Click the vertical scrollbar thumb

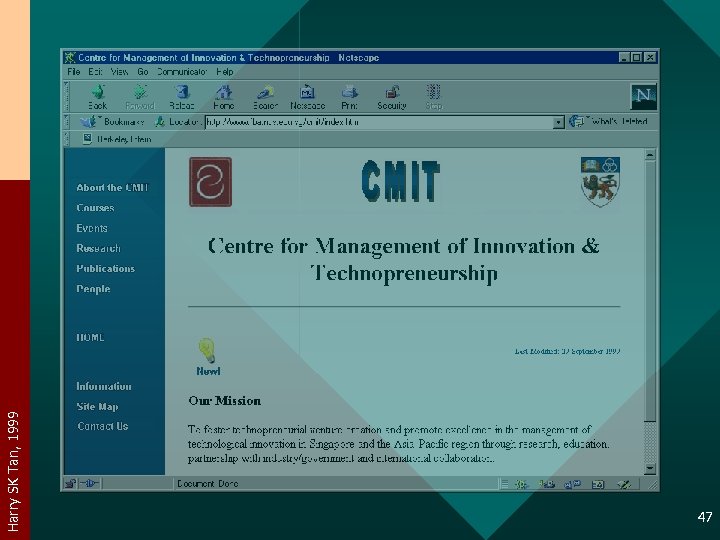click(650, 291)
